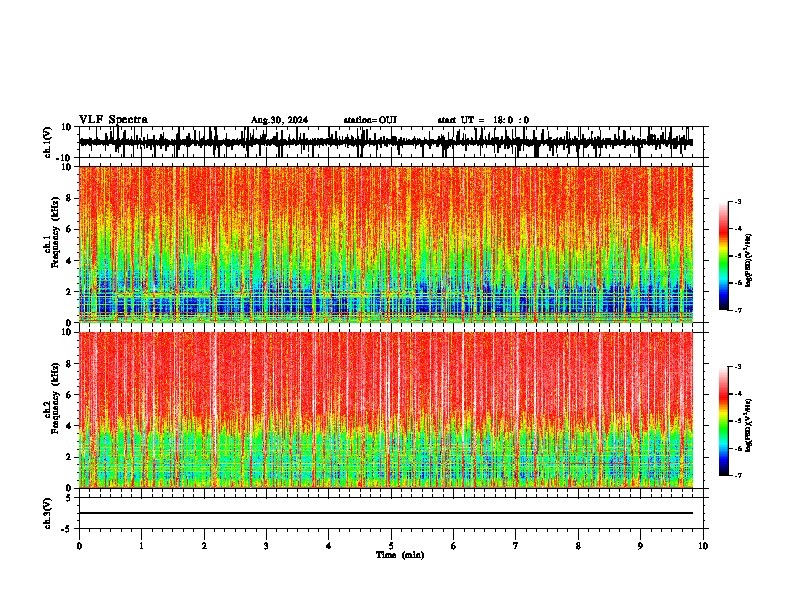
Task: Click the "-7" label on ch.1 color bar
Action: (737, 310)
